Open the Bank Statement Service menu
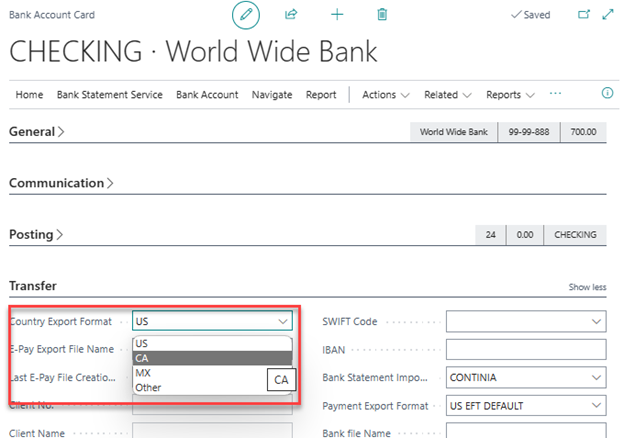This screenshot has width=624, height=438. click(109, 95)
